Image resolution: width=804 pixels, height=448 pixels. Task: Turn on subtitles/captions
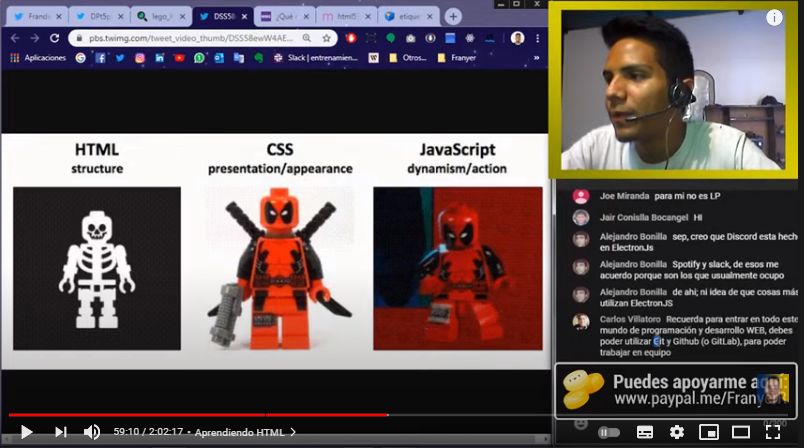(645, 433)
